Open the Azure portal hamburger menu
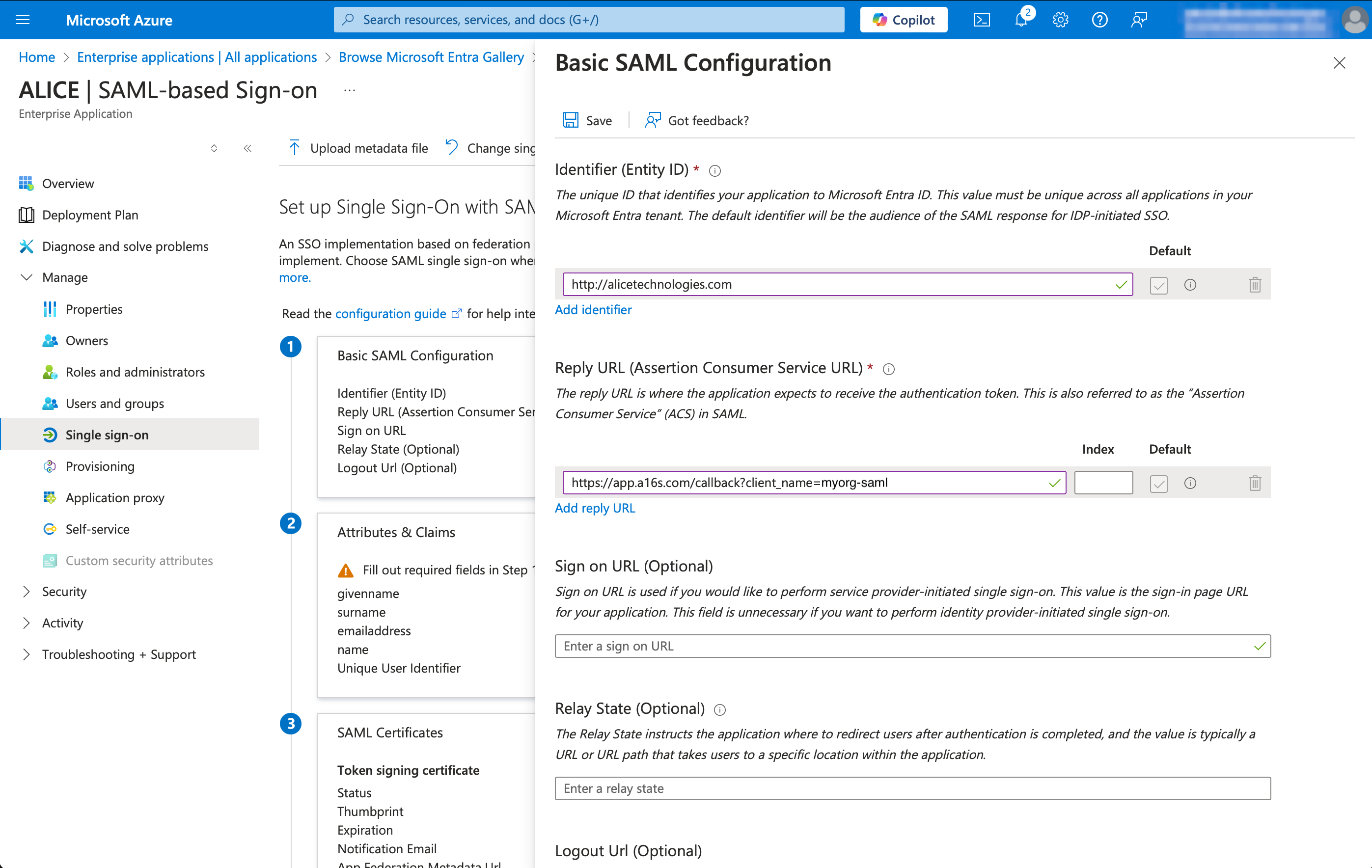Screen dimensions: 1372x868 pyautogui.click(x=23, y=20)
